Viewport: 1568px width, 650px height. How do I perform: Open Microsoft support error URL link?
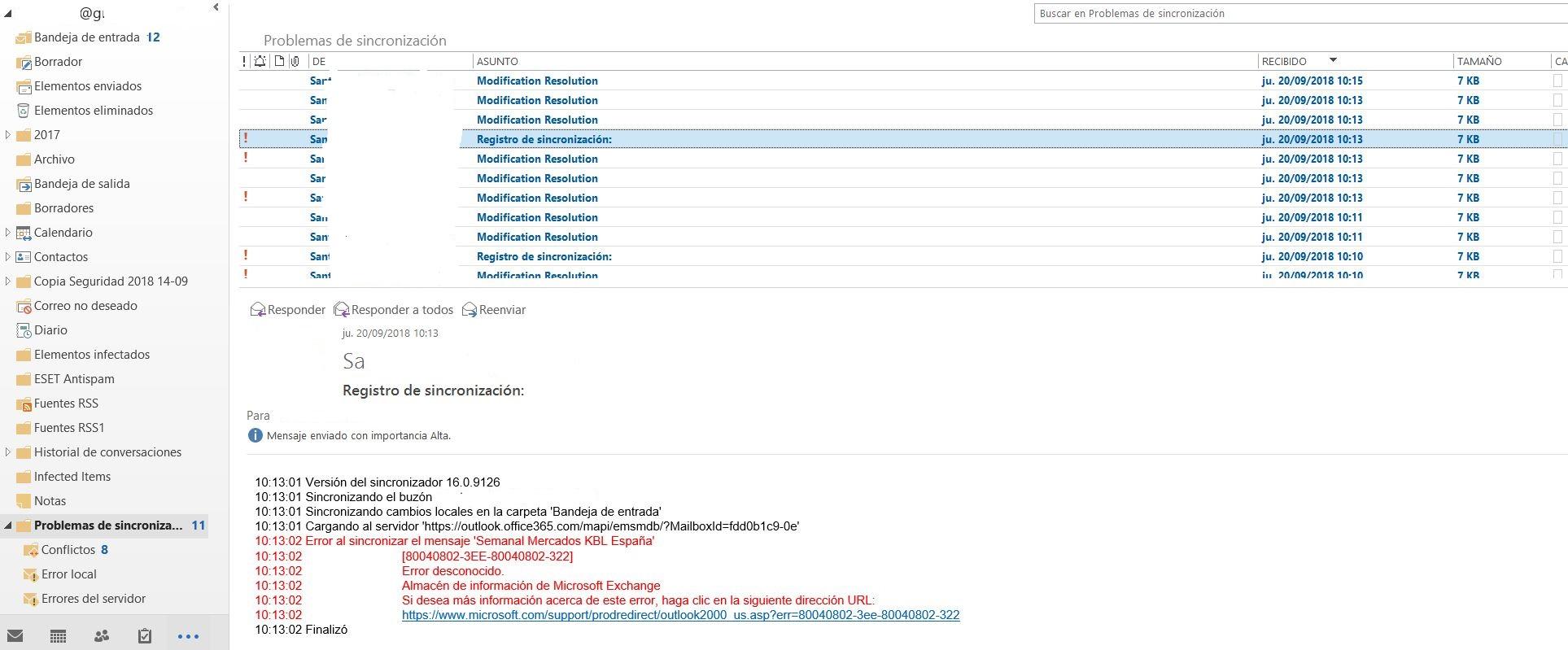(680, 615)
